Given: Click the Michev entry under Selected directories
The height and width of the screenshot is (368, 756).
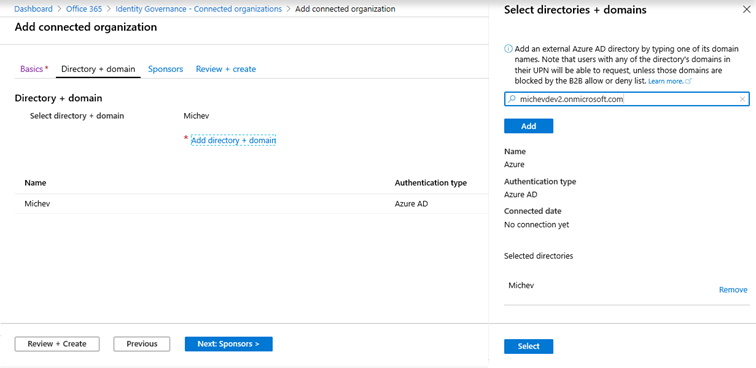Looking at the screenshot, I should [x=521, y=286].
